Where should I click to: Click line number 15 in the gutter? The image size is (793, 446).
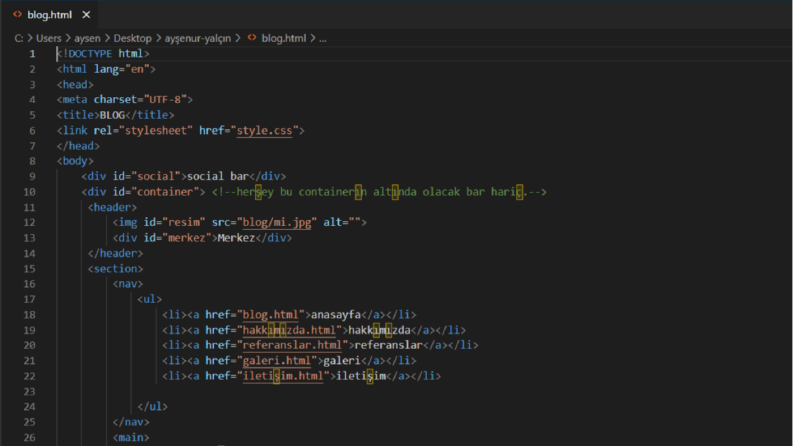click(29, 269)
